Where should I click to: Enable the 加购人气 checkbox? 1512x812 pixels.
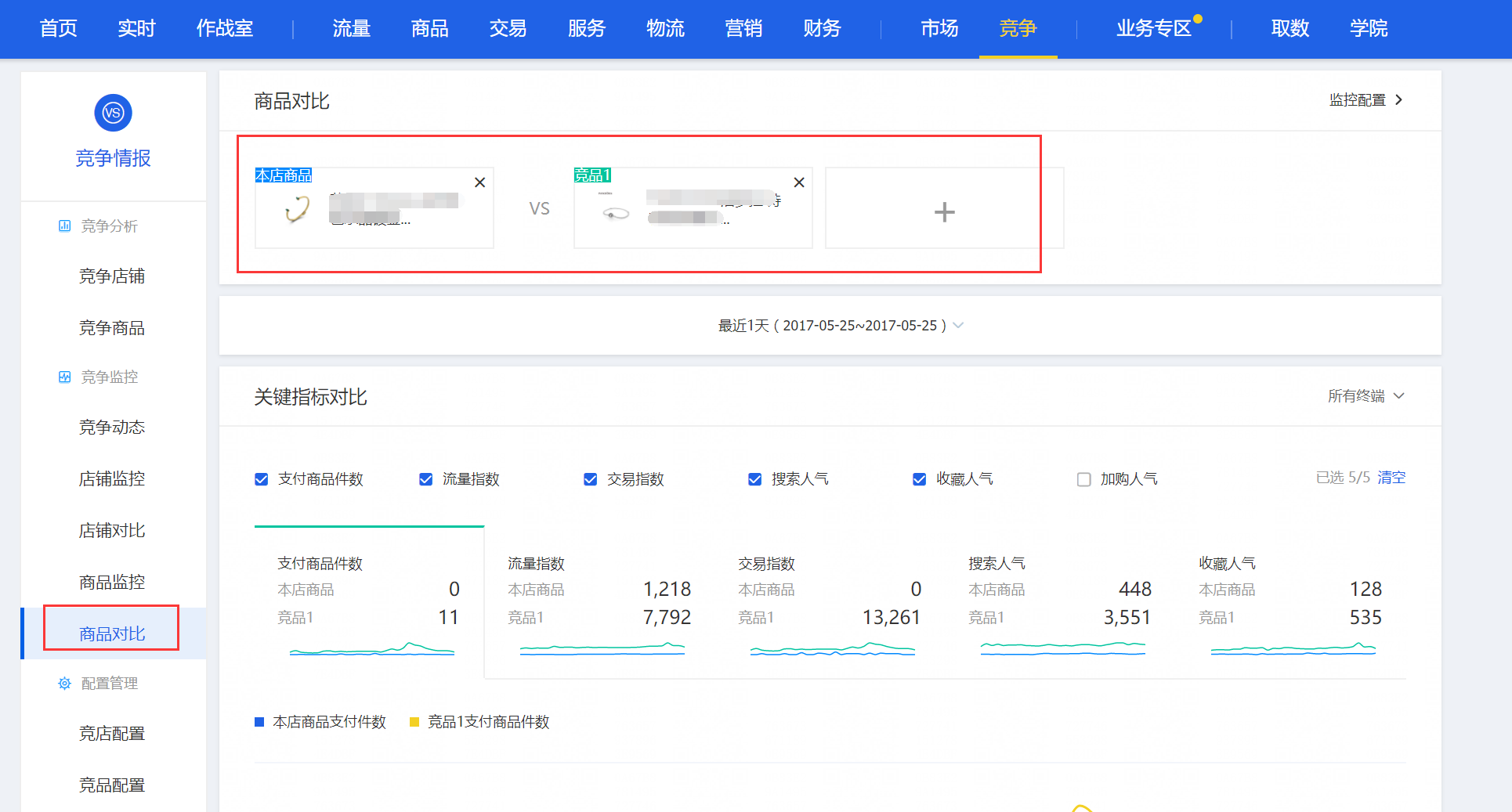[x=1083, y=479]
